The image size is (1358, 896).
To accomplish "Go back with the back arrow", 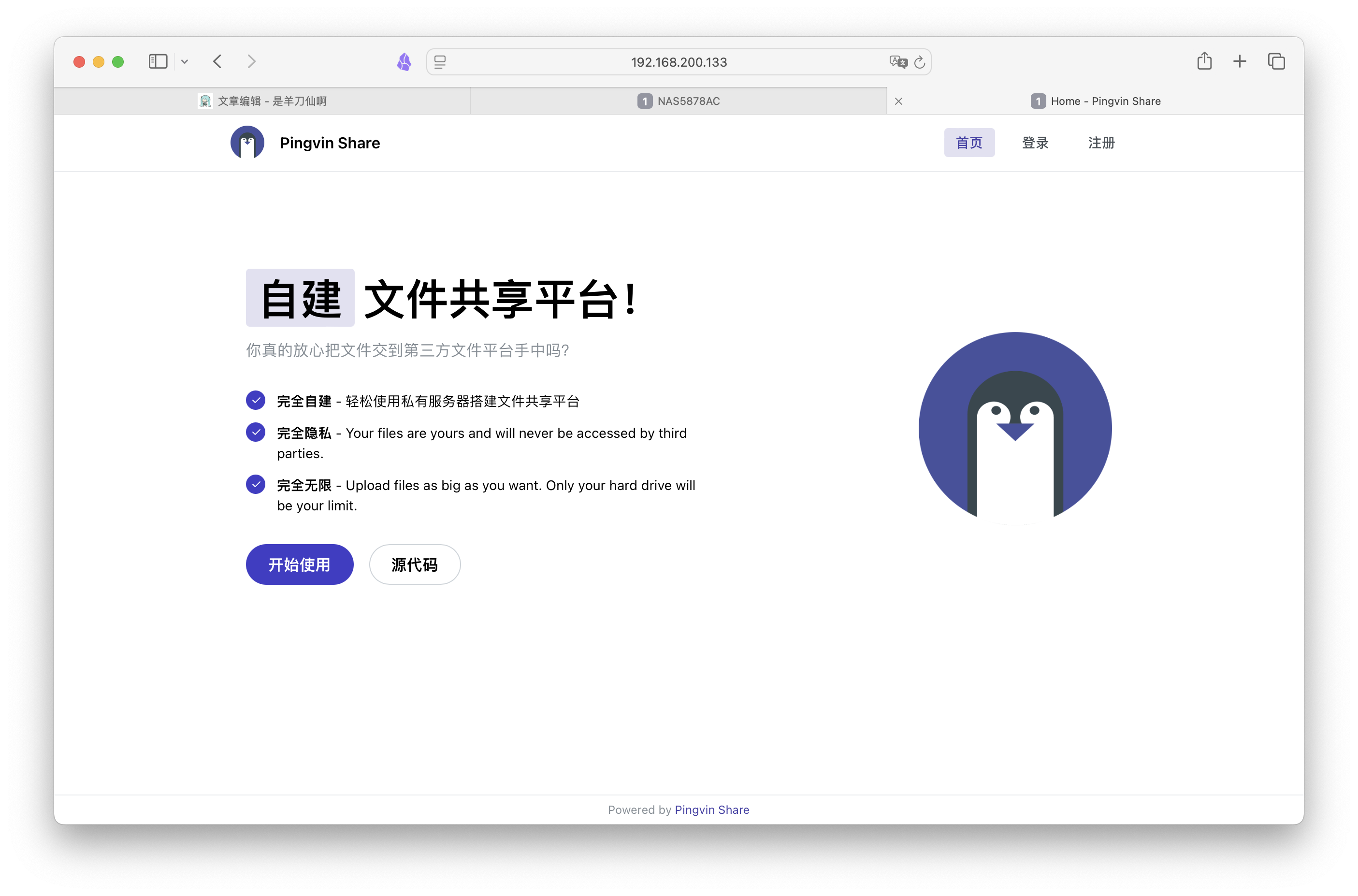I will pyautogui.click(x=217, y=62).
